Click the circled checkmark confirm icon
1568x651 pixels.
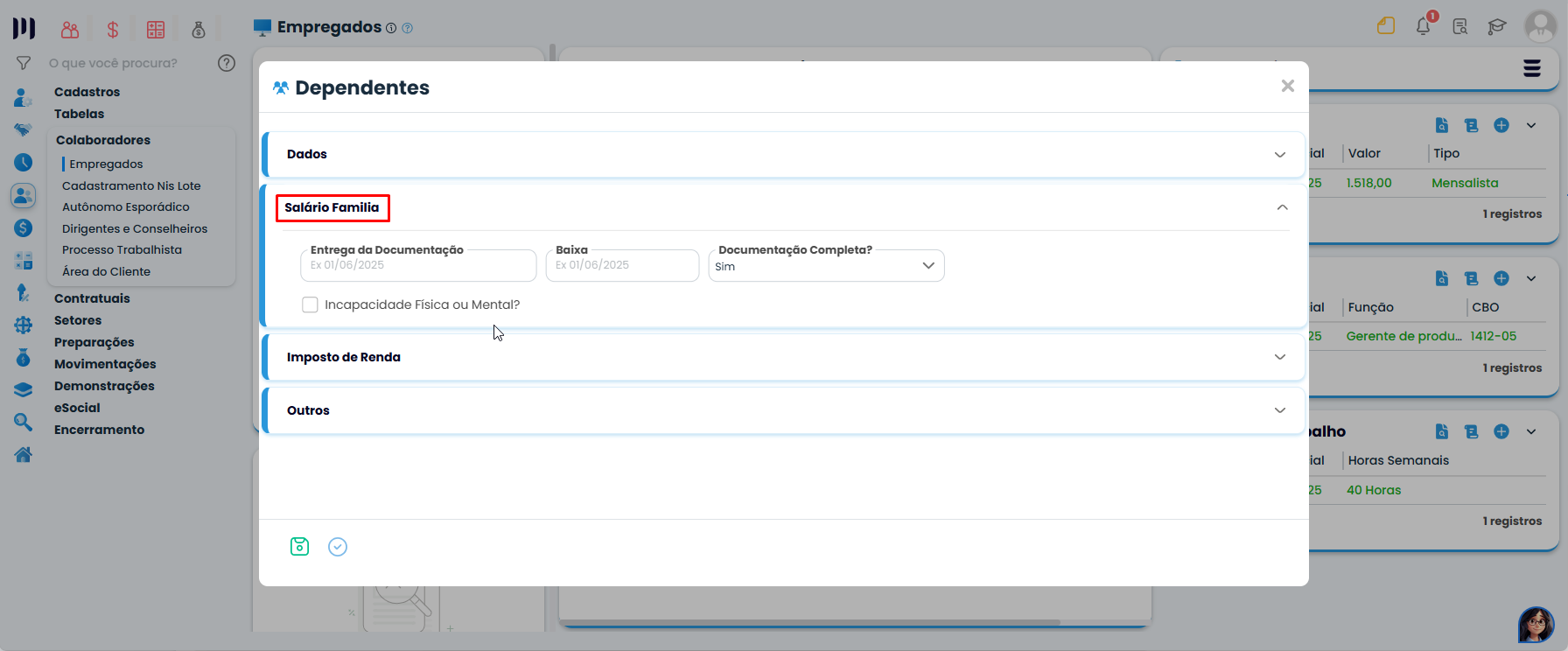tap(338, 547)
